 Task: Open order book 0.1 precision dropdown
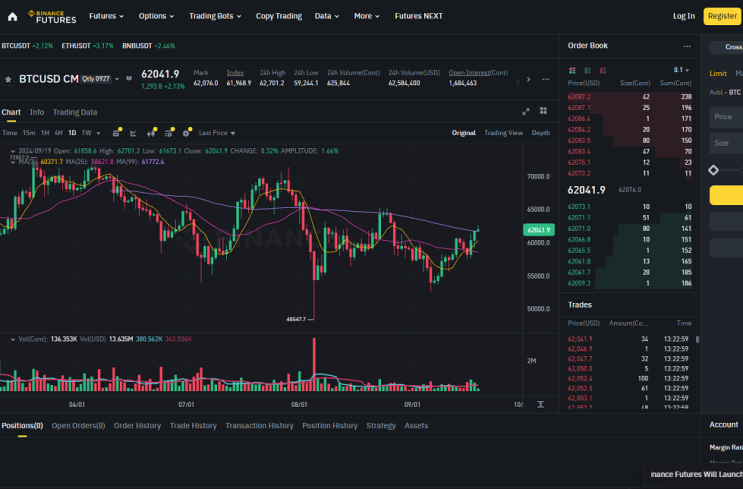[681, 70]
